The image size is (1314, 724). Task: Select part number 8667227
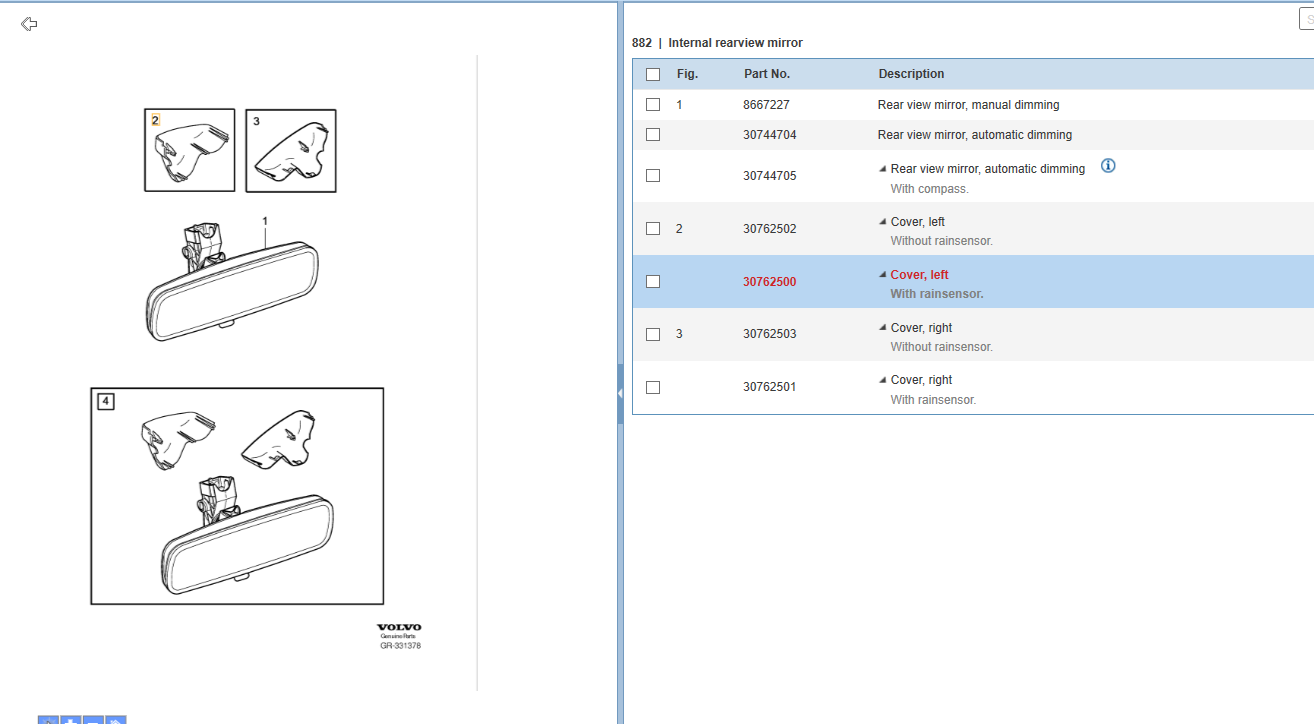point(766,105)
